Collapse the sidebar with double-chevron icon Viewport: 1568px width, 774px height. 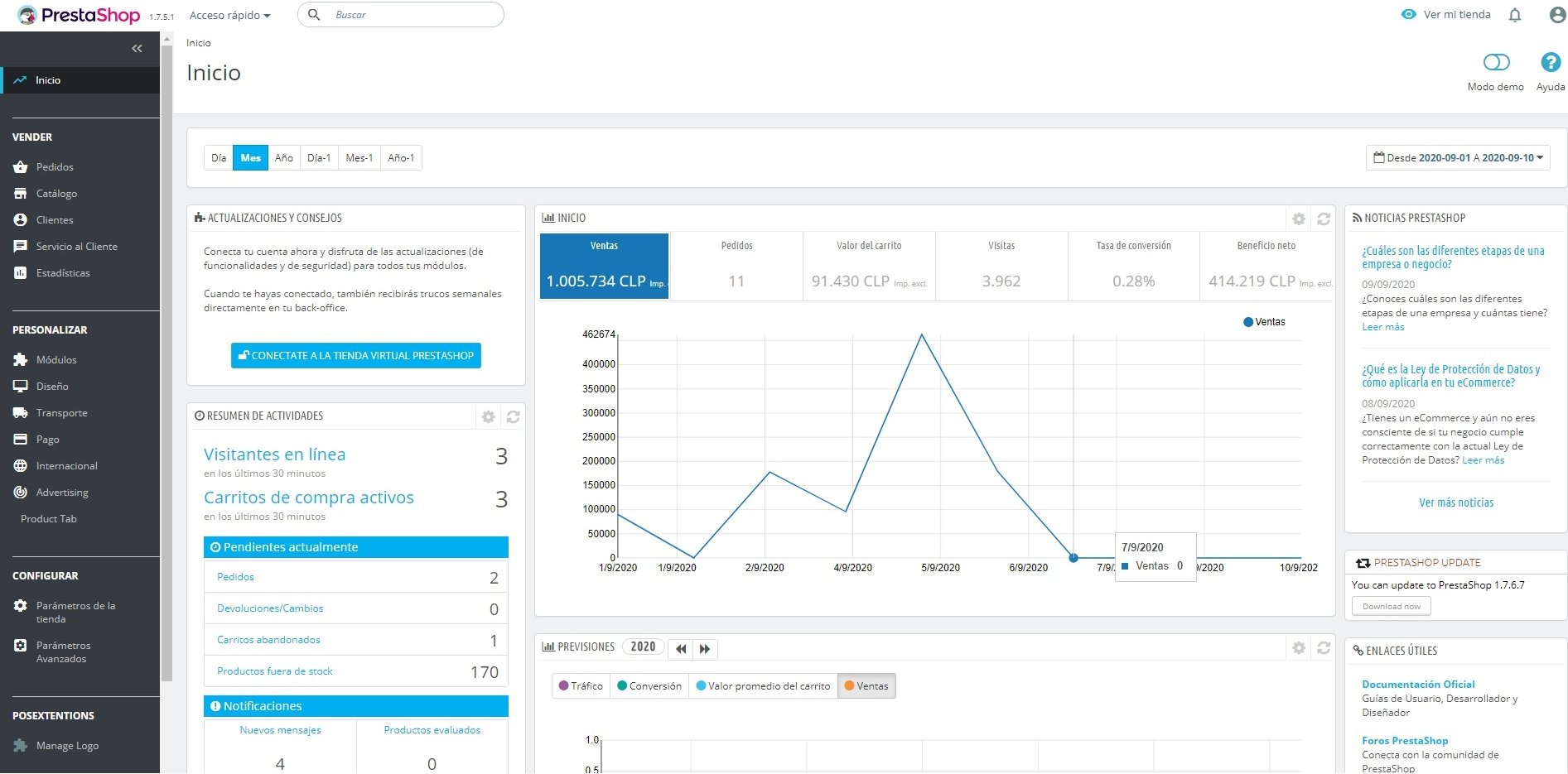click(x=137, y=49)
